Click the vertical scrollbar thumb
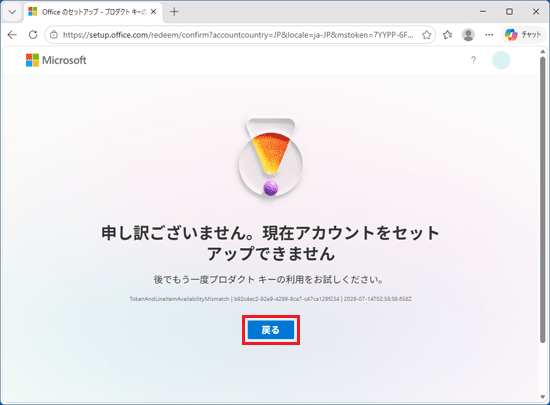The image size is (550, 405). pyautogui.click(x=543, y=200)
